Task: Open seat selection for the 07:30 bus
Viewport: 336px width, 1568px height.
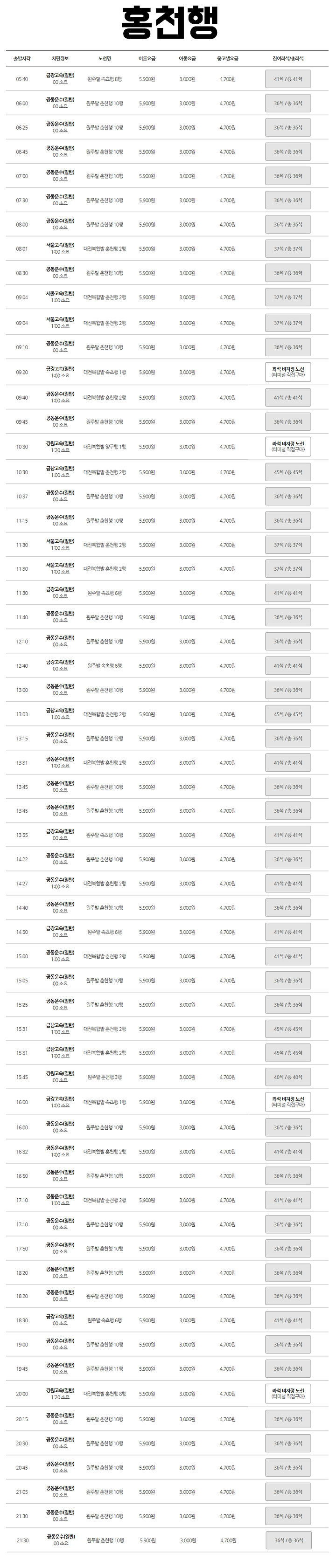Action: pos(288,200)
